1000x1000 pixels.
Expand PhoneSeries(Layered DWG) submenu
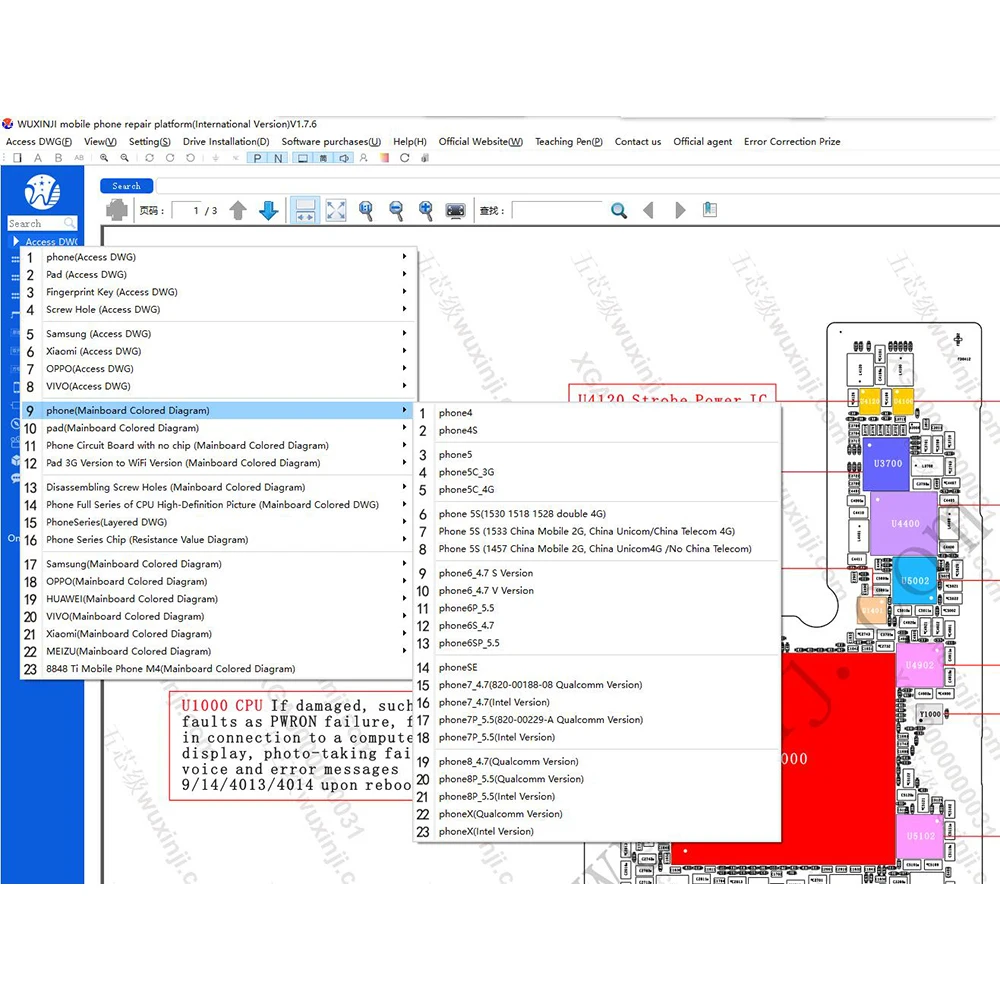[219, 522]
